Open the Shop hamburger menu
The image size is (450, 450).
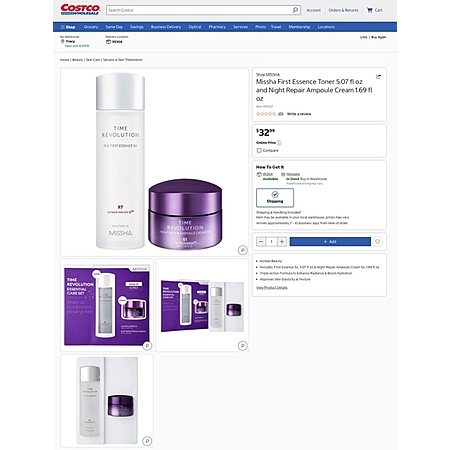[68, 27]
